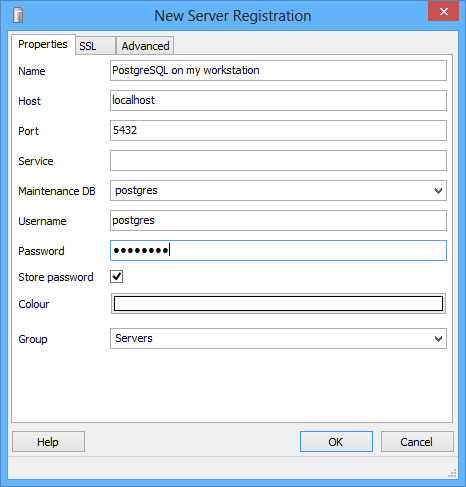Expand the Maintenance DB dropdown
This screenshot has height=487, width=466.
click(x=438, y=191)
